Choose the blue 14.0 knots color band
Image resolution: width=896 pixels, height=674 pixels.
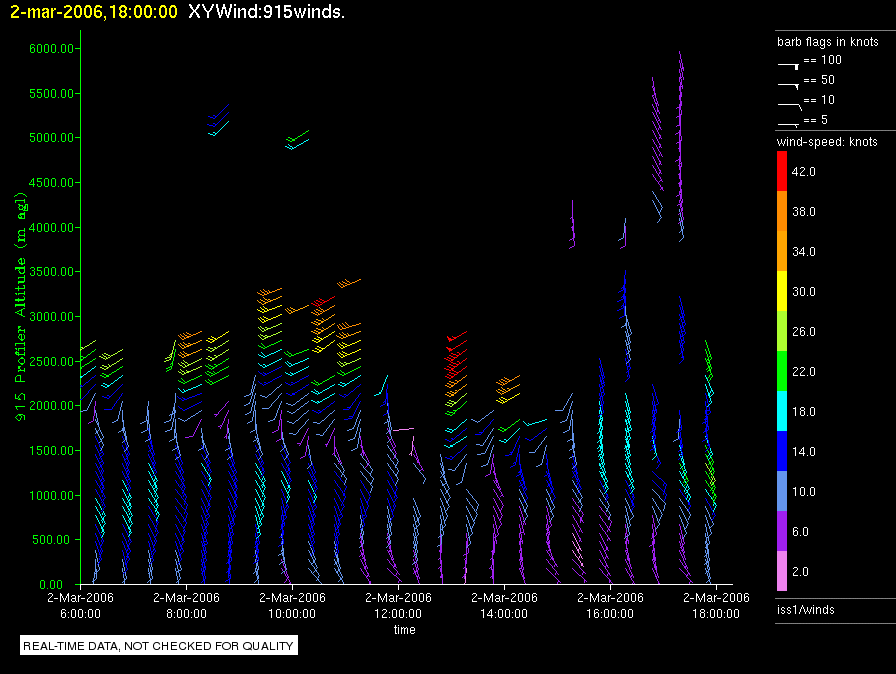(783, 452)
